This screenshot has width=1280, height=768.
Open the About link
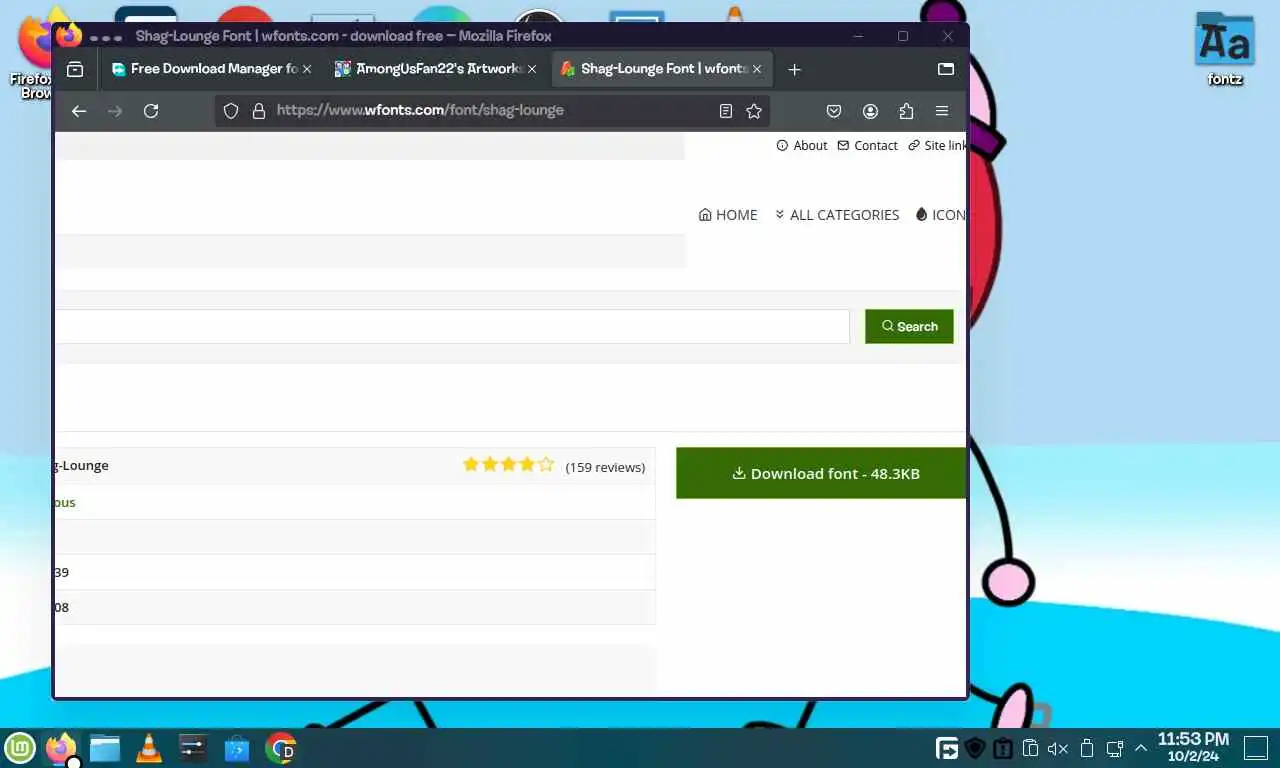point(802,145)
